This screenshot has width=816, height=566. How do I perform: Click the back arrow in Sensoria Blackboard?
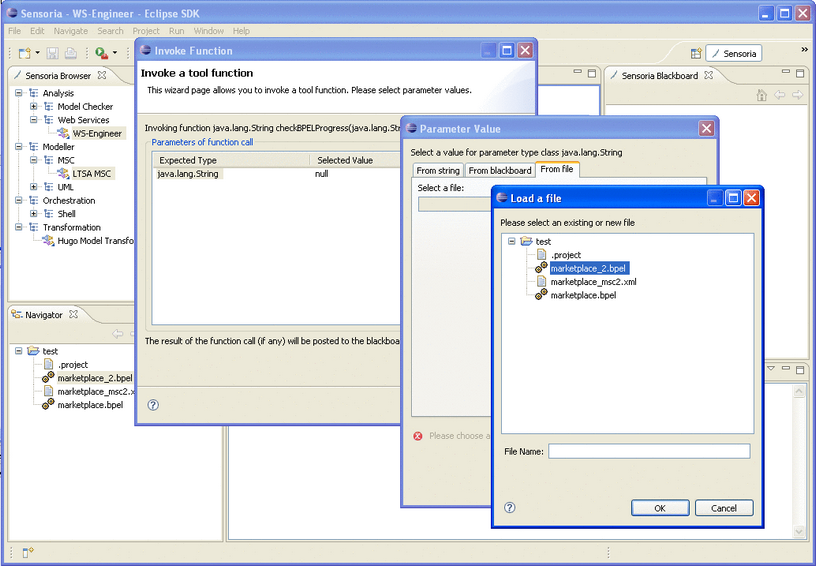click(780, 95)
